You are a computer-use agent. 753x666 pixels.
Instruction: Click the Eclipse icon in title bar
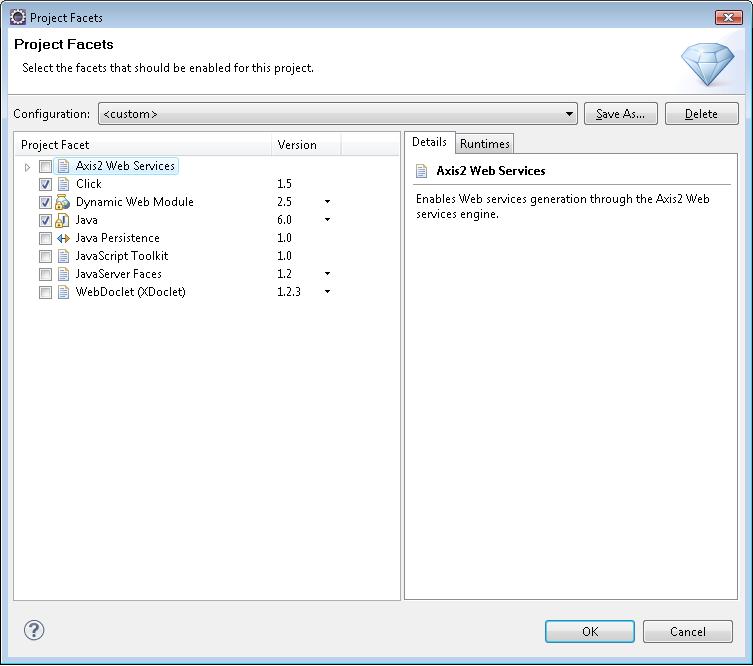pos(18,17)
